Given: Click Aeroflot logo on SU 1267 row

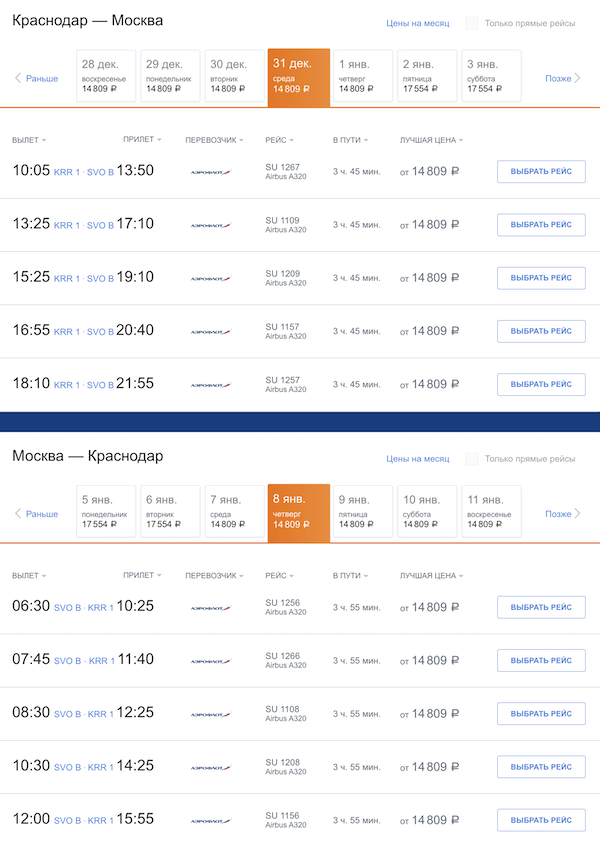Looking at the screenshot, I should tap(211, 172).
